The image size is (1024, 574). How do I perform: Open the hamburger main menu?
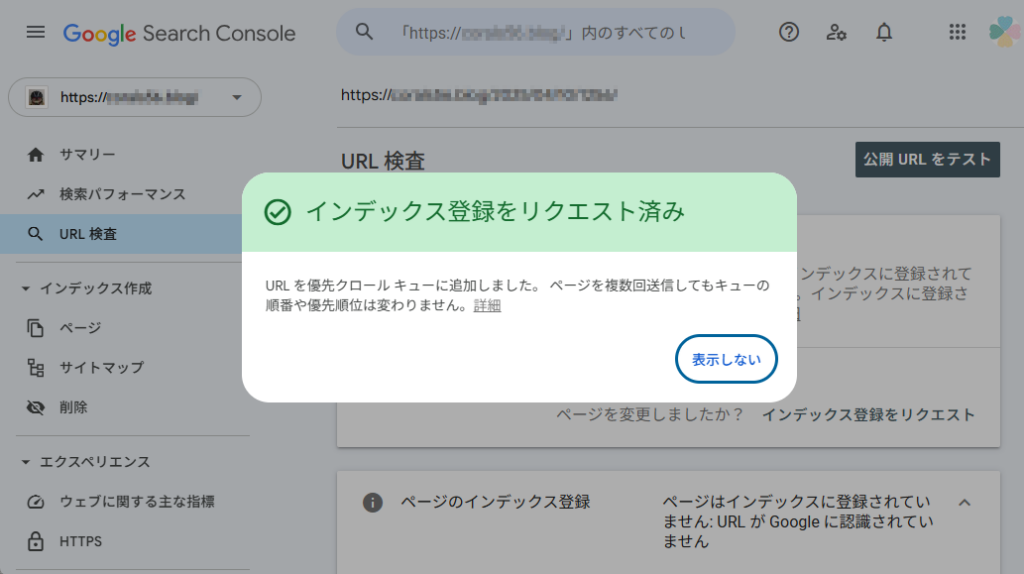click(36, 32)
